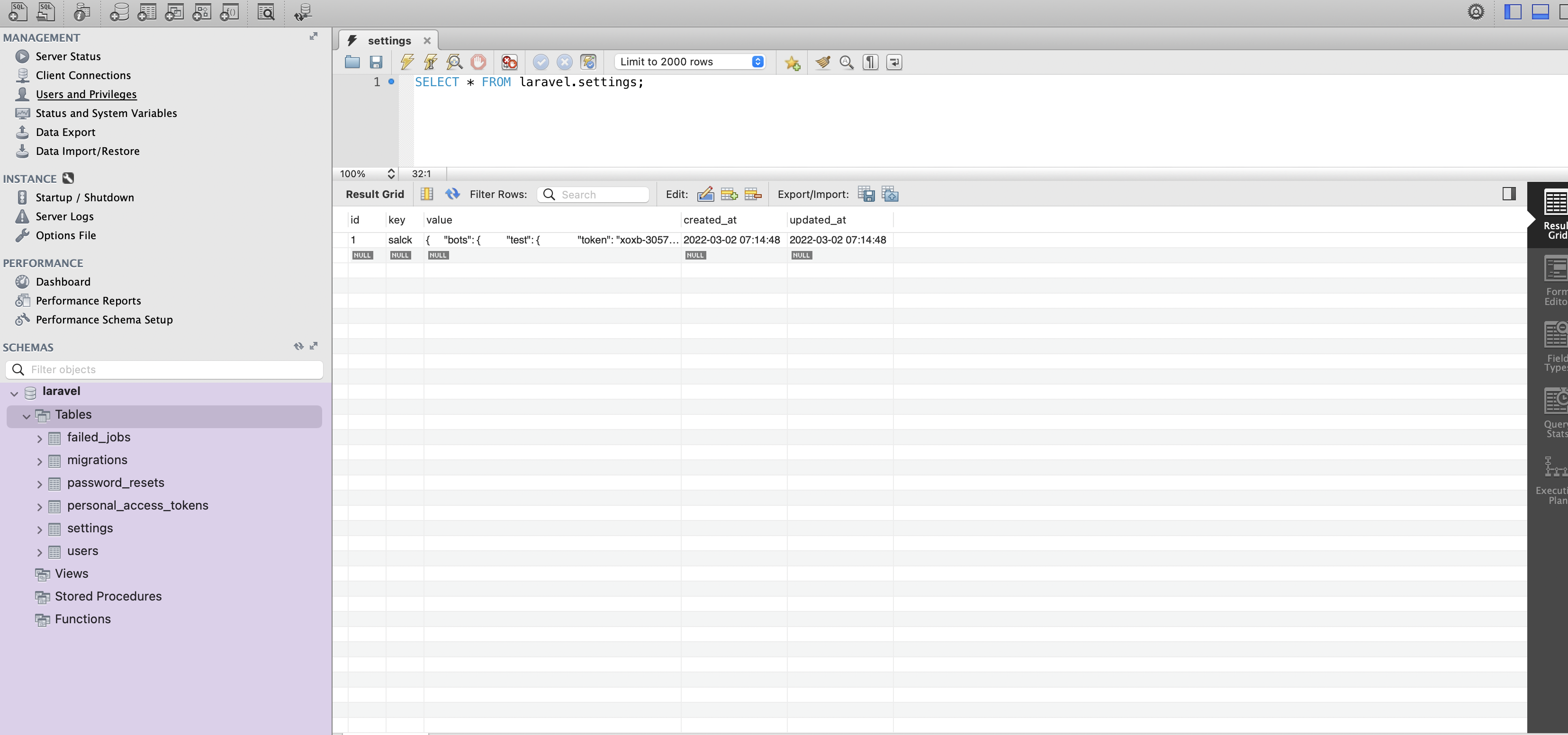
Task: Select the personal_access_tokens table
Action: coord(137,506)
